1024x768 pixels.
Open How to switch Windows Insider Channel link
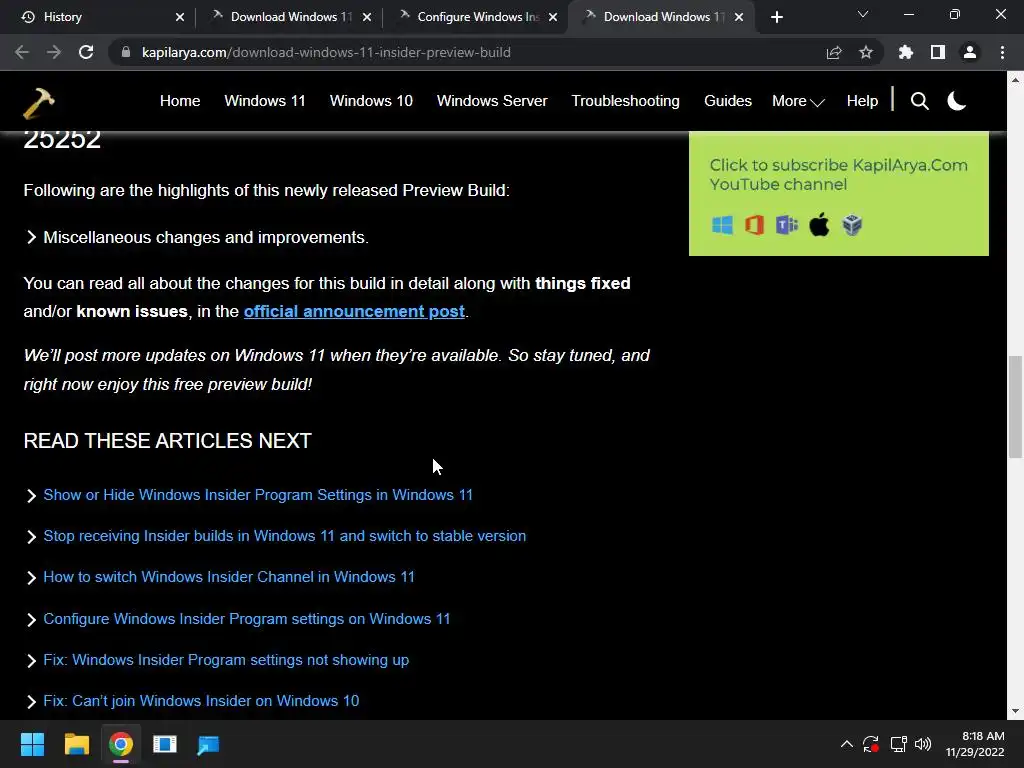[x=229, y=577]
